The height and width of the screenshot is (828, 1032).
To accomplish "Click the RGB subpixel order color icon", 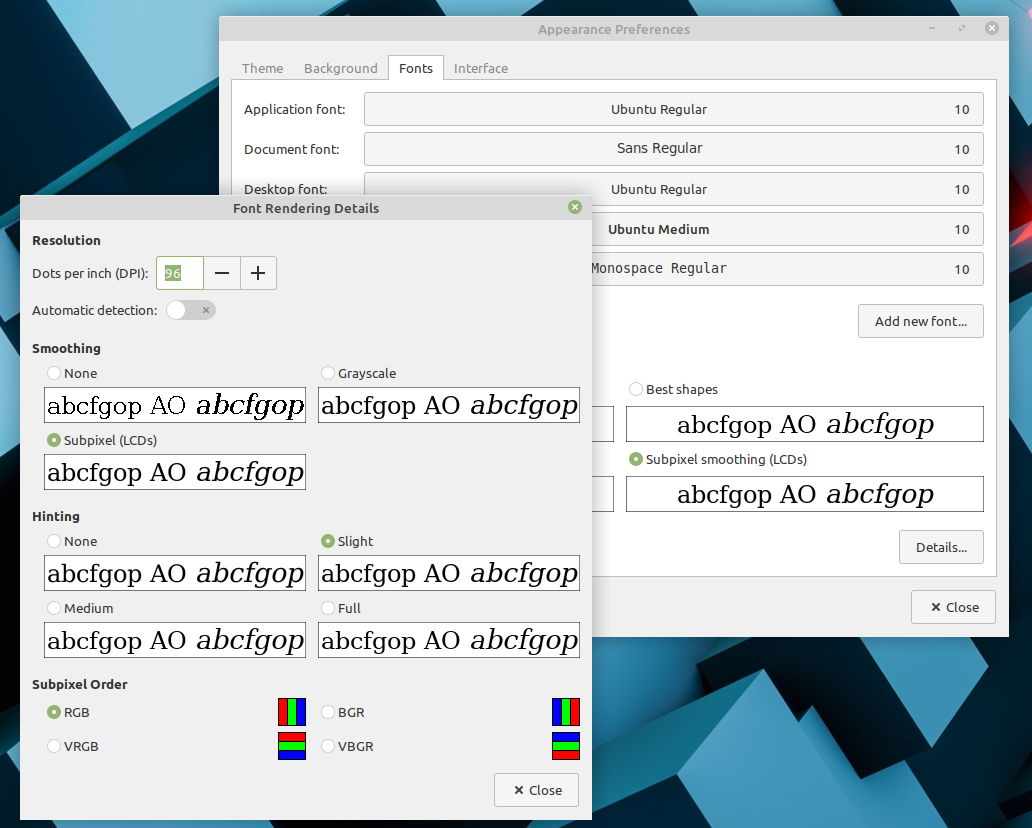I will [292, 712].
